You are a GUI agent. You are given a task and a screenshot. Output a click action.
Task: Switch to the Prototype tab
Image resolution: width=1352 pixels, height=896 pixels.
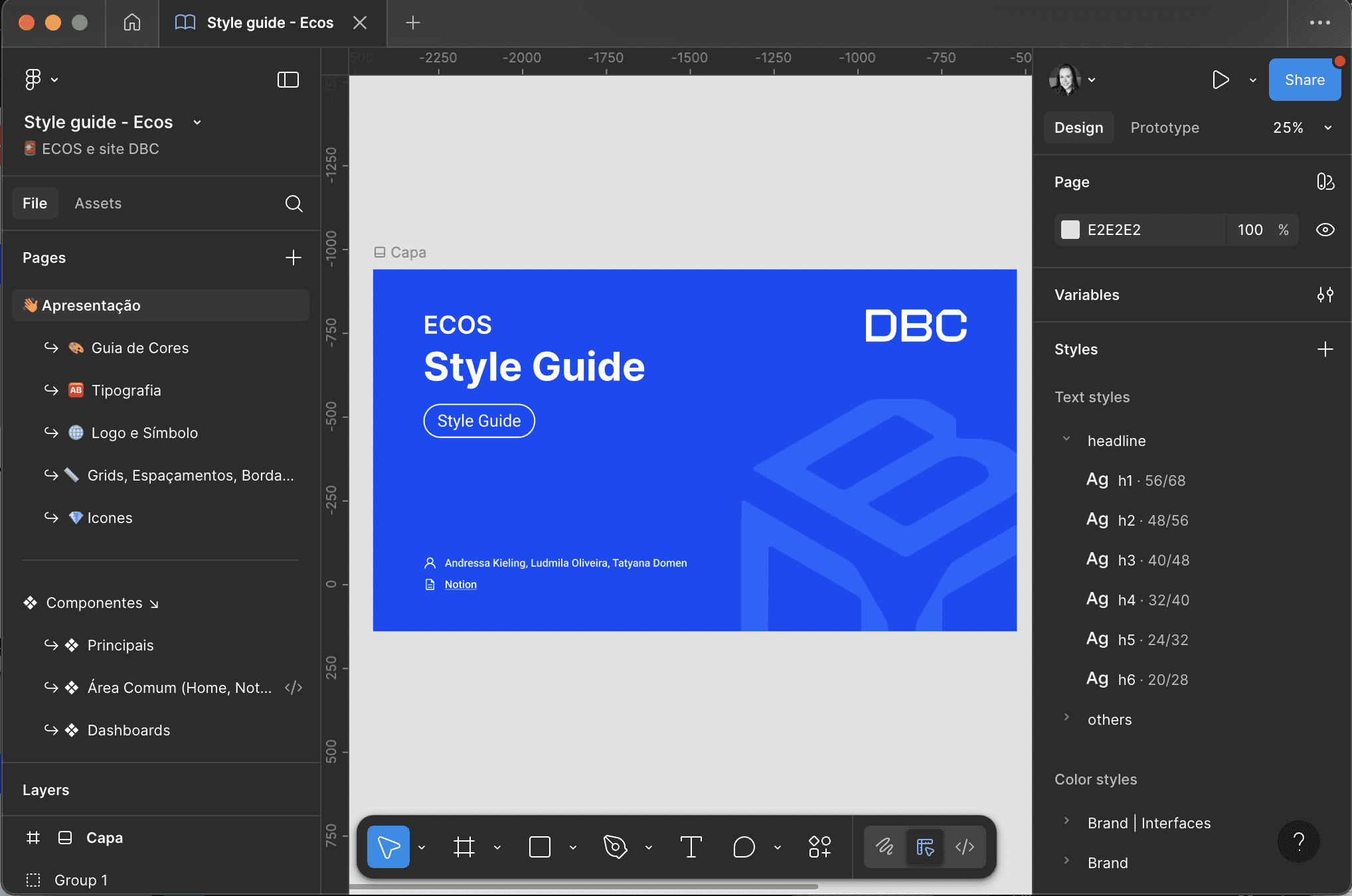1164,127
